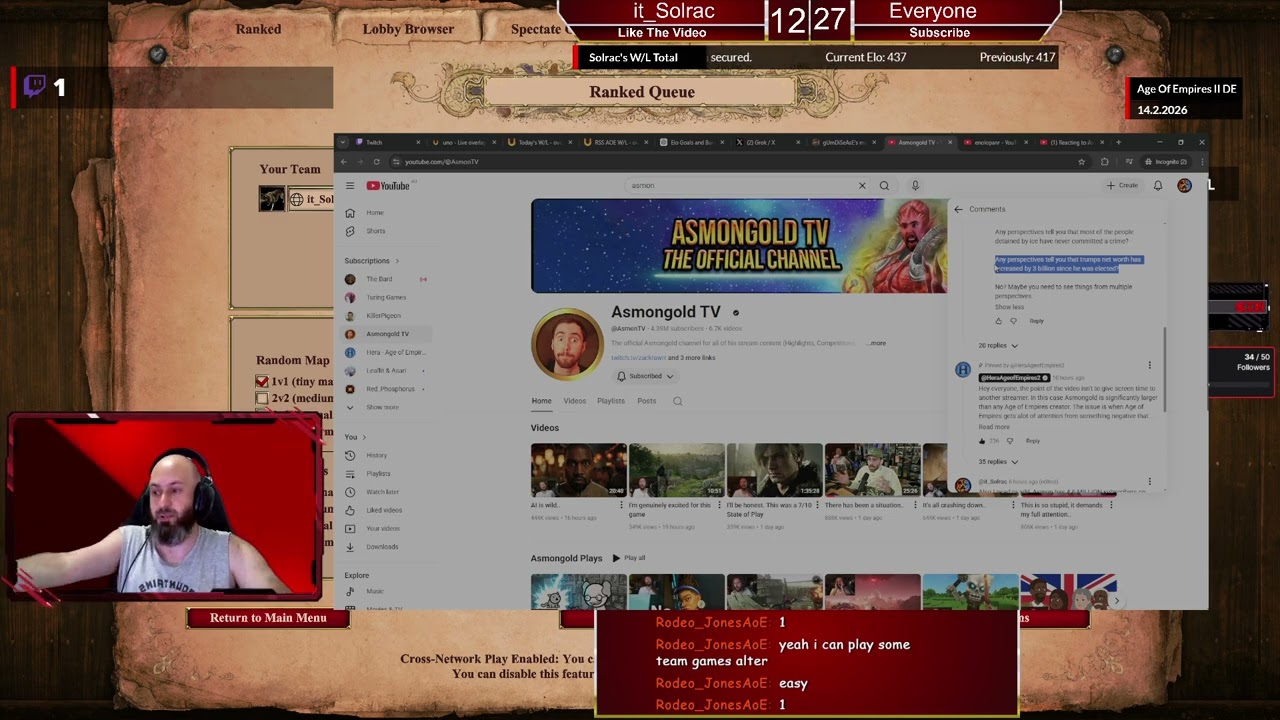Toggle the 1v1 (tiny map) checkbox
The image size is (1280, 720).
pyautogui.click(x=262, y=382)
